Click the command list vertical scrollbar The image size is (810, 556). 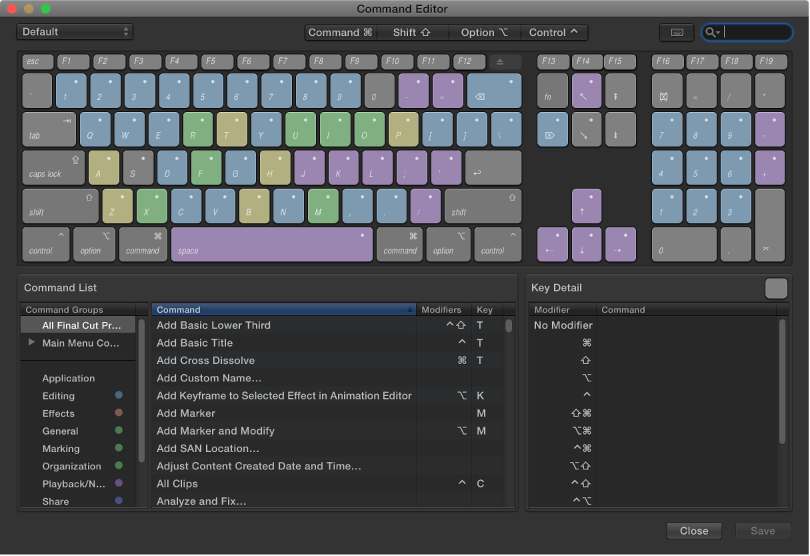tap(509, 326)
